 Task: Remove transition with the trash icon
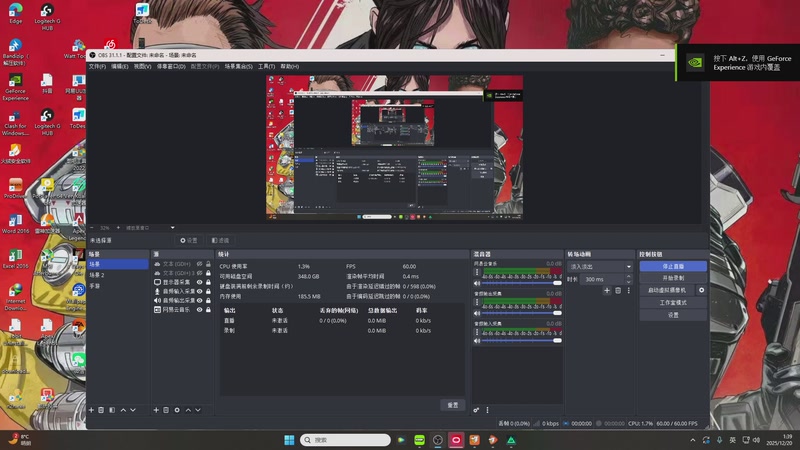click(618, 290)
